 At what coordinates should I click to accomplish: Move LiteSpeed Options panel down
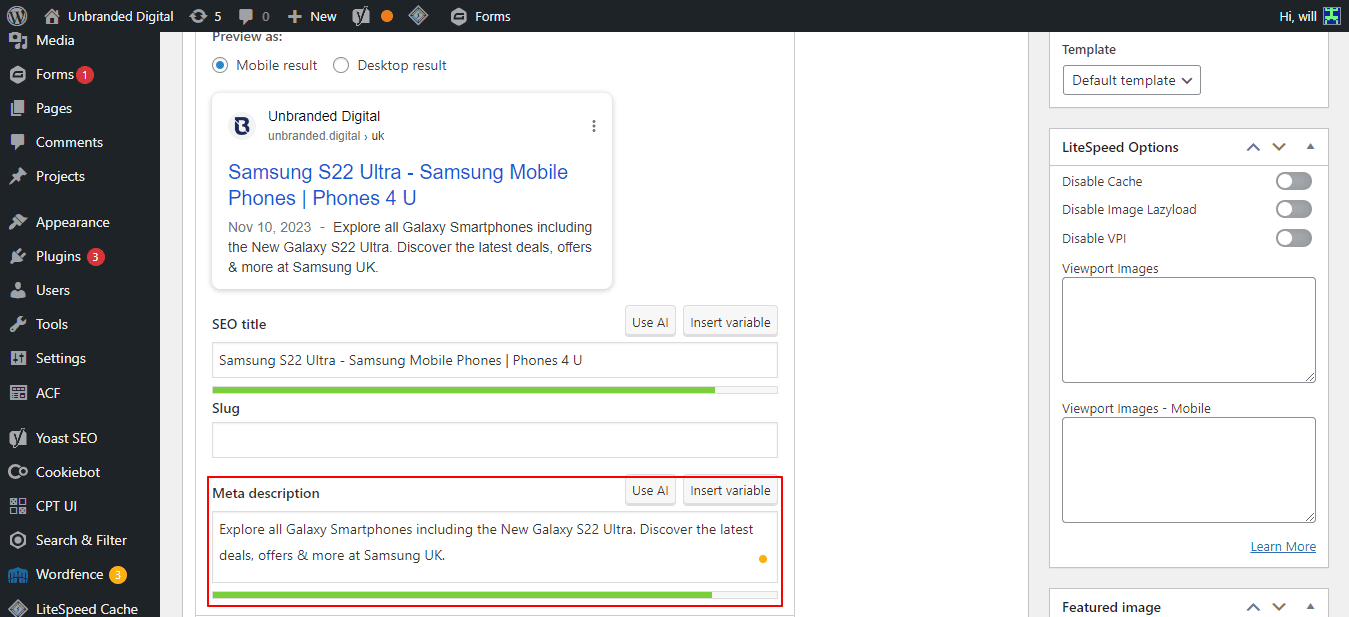click(x=1279, y=147)
